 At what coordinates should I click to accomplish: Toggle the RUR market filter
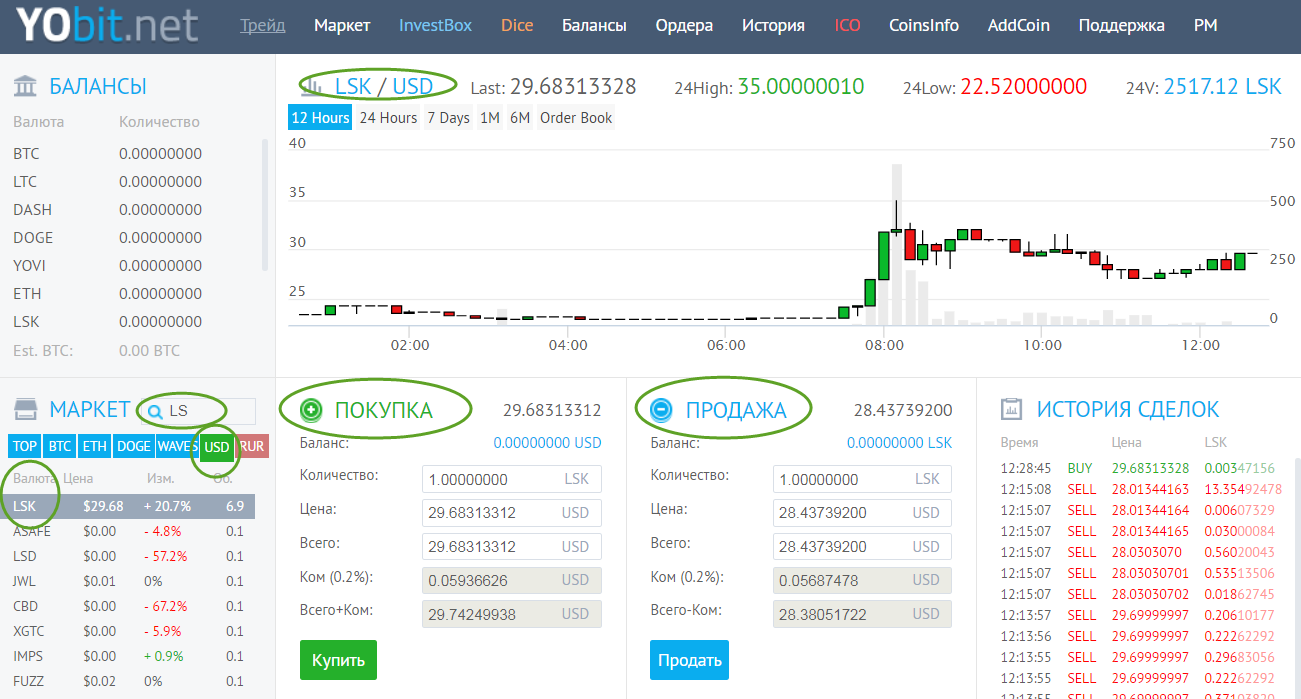(x=252, y=447)
